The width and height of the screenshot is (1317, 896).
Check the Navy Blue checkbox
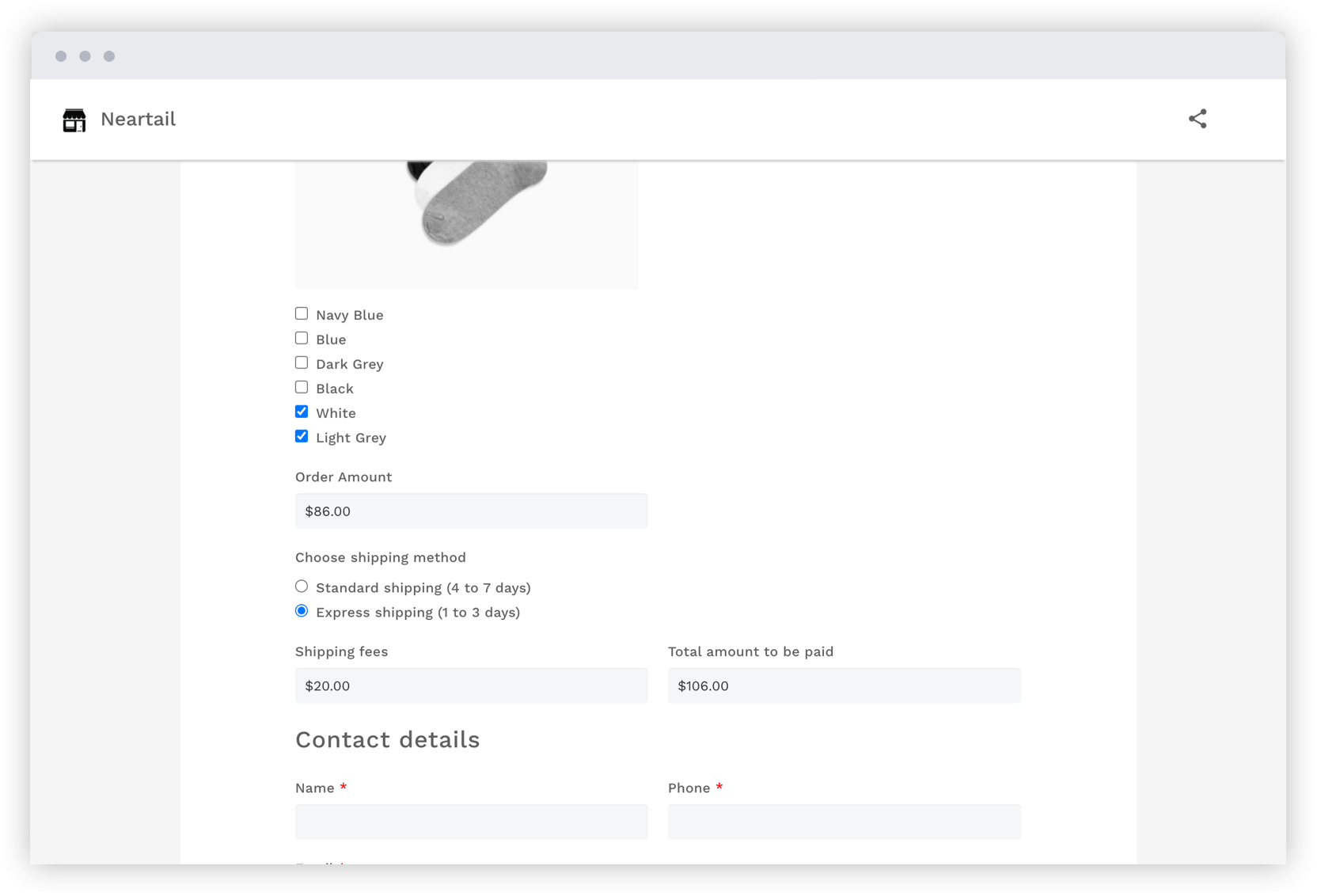coord(302,314)
